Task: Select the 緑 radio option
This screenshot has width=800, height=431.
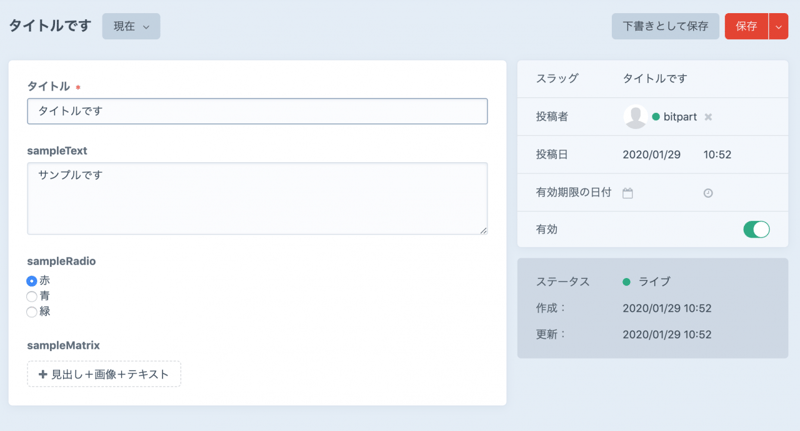Action: coord(32,311)
